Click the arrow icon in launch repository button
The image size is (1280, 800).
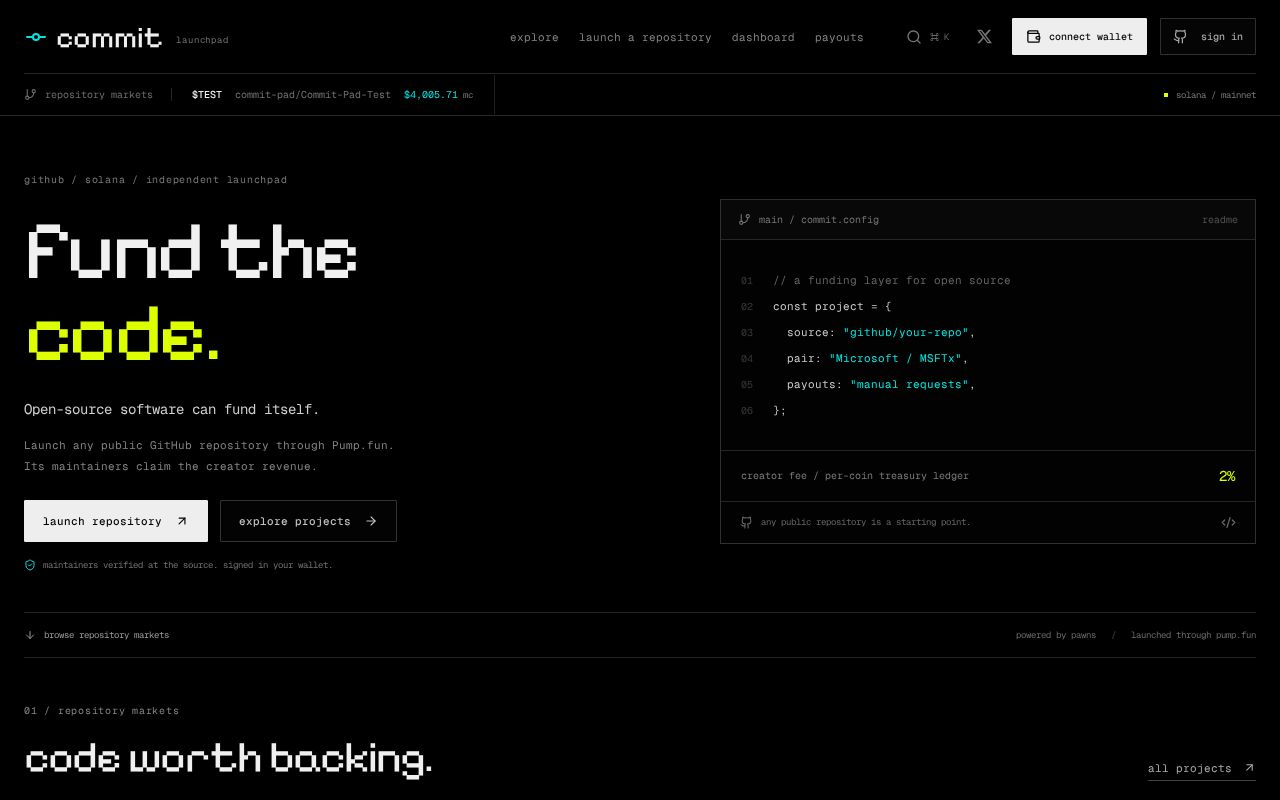pyautogui.click(x=182, y=521)
